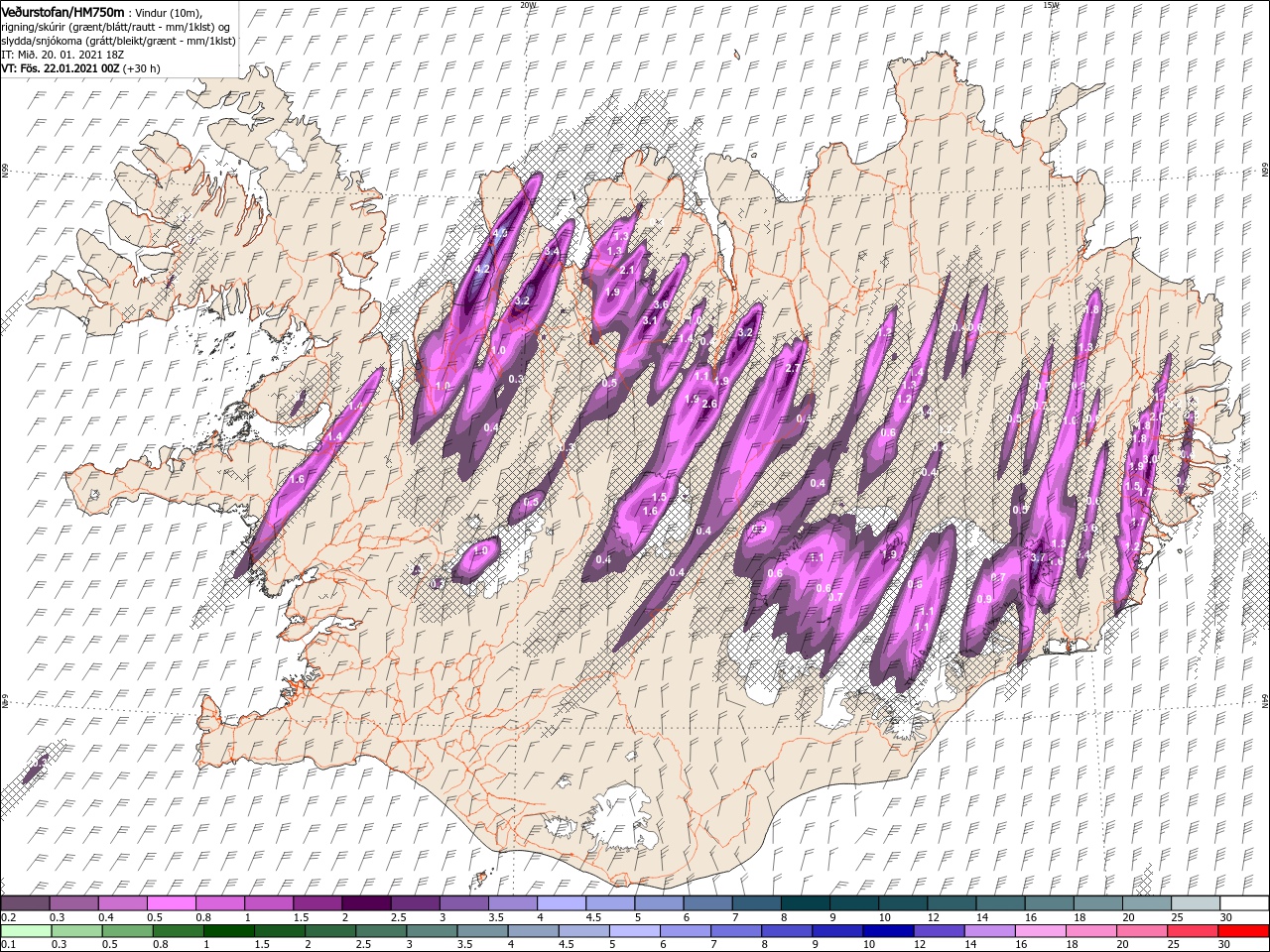Screen dimensions: 1270x952
Task: Click the '15W' longitude label
Action: click(1050, 5)
